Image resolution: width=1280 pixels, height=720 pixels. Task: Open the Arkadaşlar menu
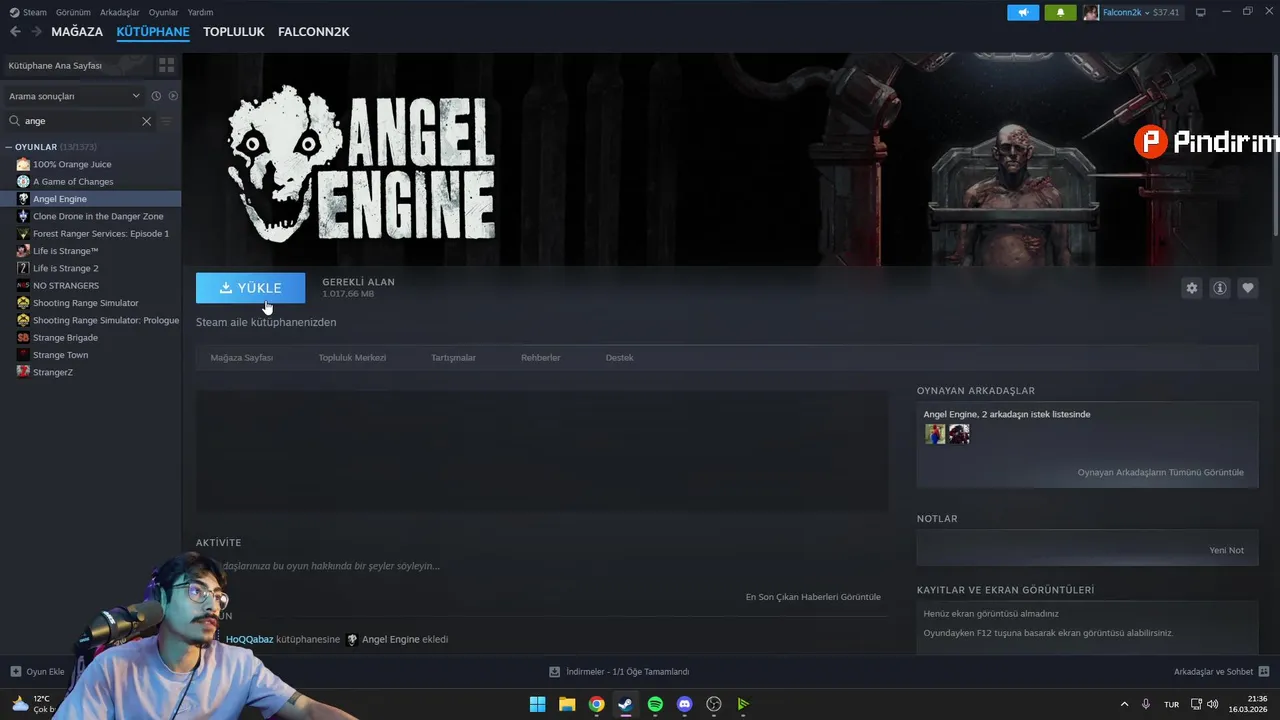120,12
